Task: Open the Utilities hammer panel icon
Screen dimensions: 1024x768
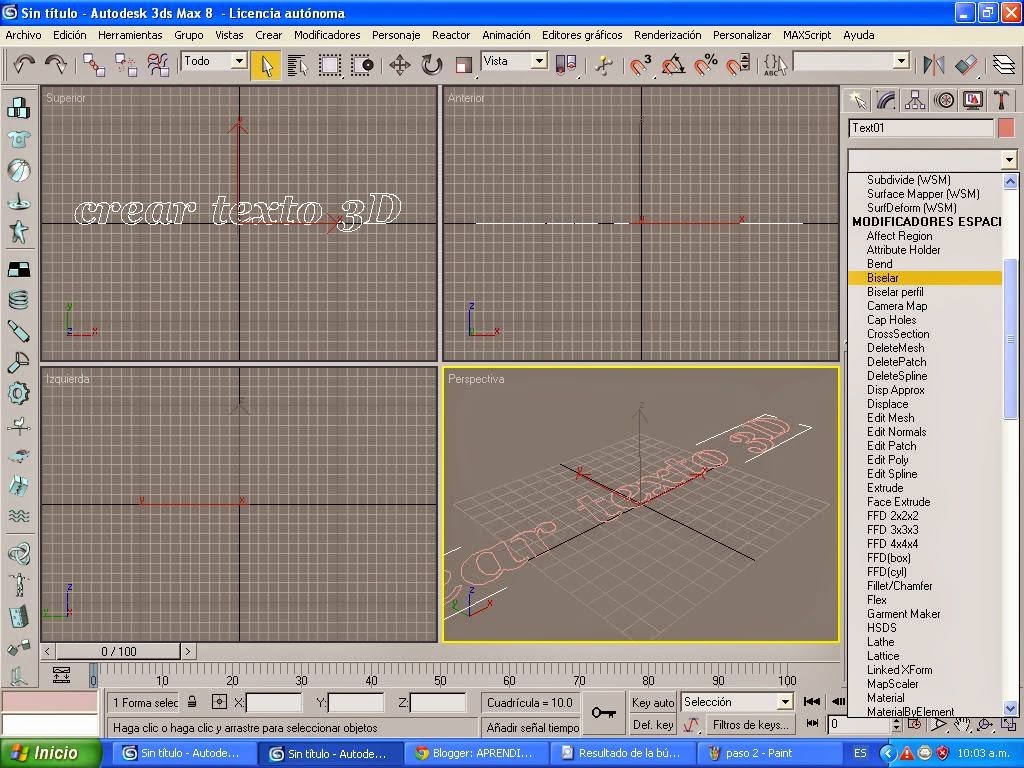Action: click(x=1000, y=100)
